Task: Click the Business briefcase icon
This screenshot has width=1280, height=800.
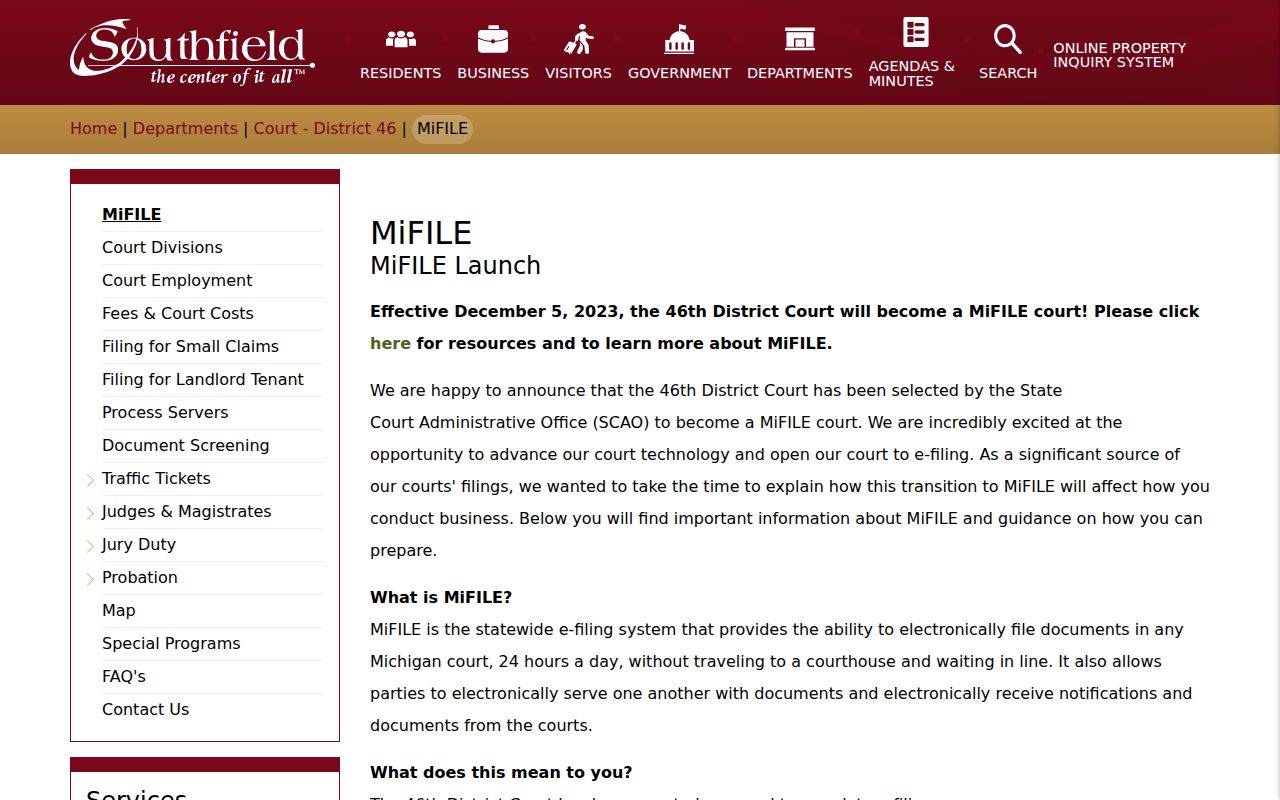Action: [x=493, y=39]
